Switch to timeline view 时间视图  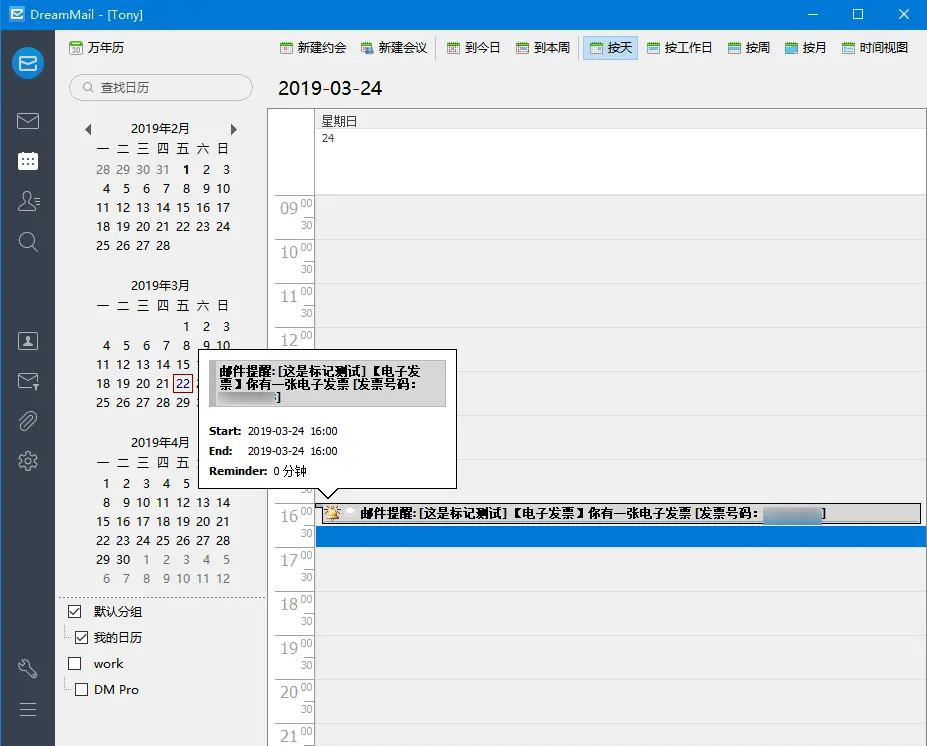[x=875, y=47]
